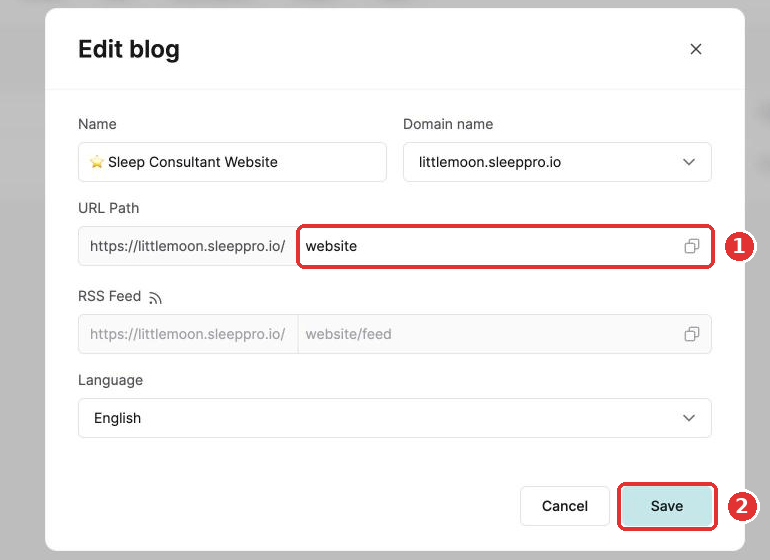
Task: Cancel editing the blog
Action: click(565, 506)
